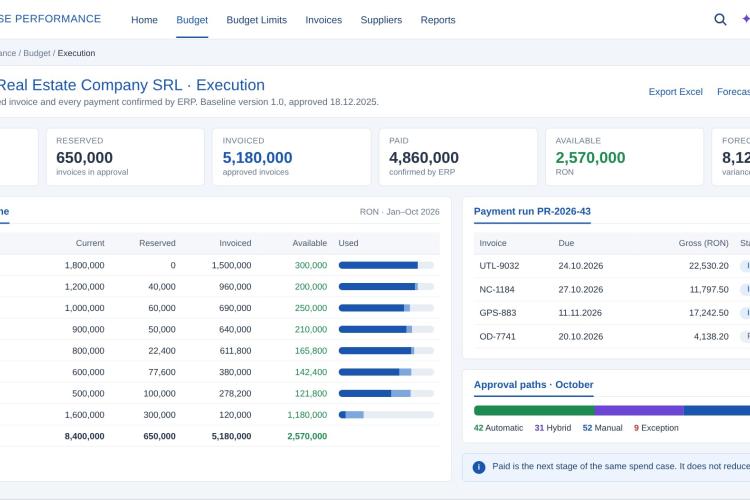The height and width of the screenshot is (500, 750).
Task: Open the Reports navigation item
Action: coord(438,20)
